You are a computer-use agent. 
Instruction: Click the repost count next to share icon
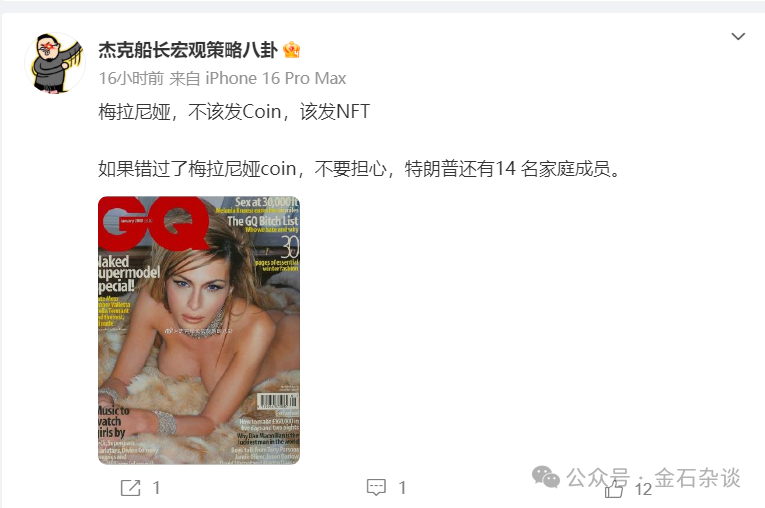(156, 488)
